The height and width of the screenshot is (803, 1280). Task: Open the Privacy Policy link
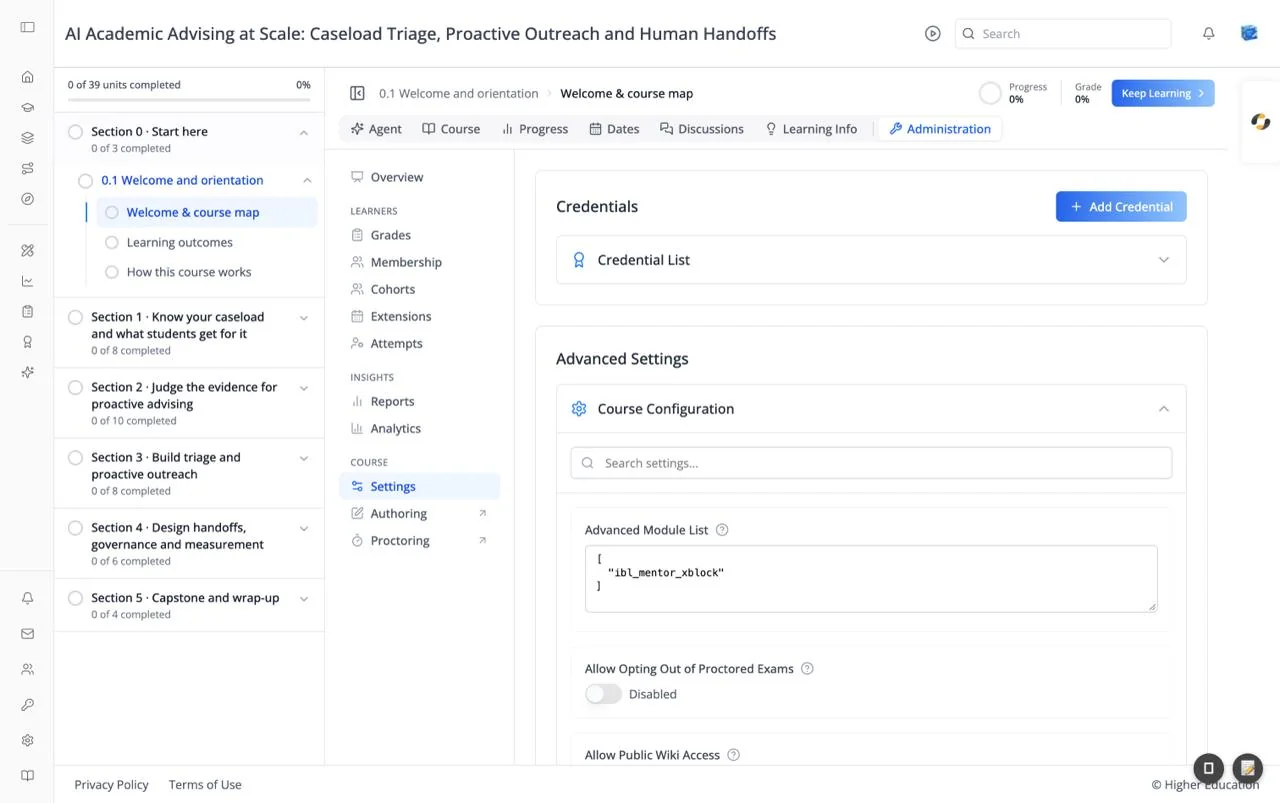pos(111,785)
